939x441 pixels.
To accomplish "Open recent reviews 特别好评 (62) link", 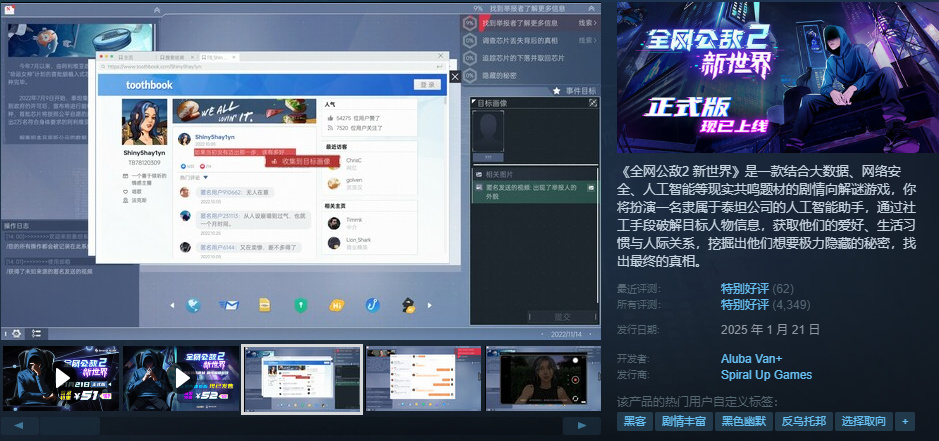I will [x=757, y=289].
